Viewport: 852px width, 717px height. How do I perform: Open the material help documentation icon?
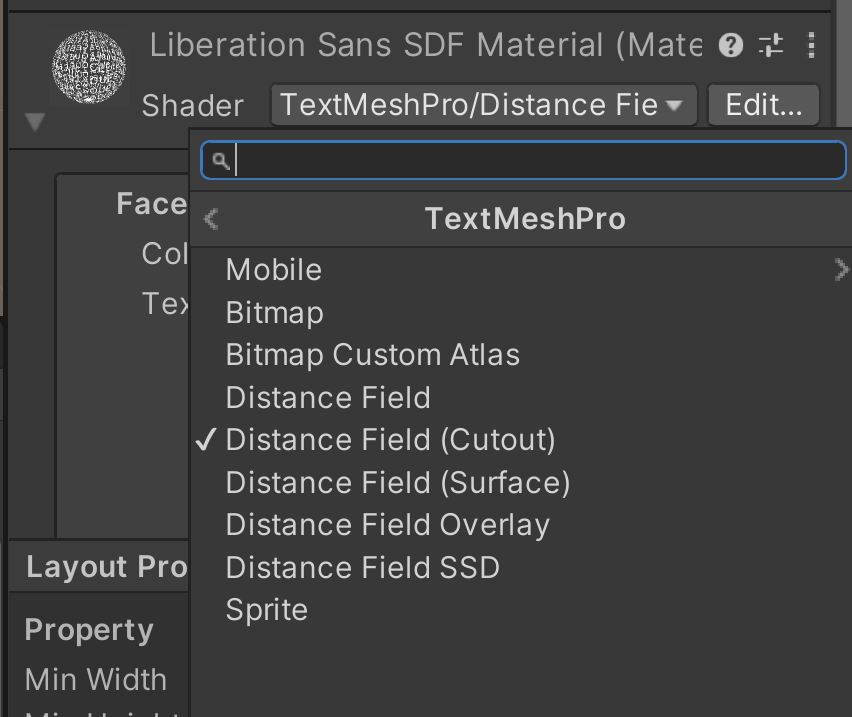click(x=729, y=45)
